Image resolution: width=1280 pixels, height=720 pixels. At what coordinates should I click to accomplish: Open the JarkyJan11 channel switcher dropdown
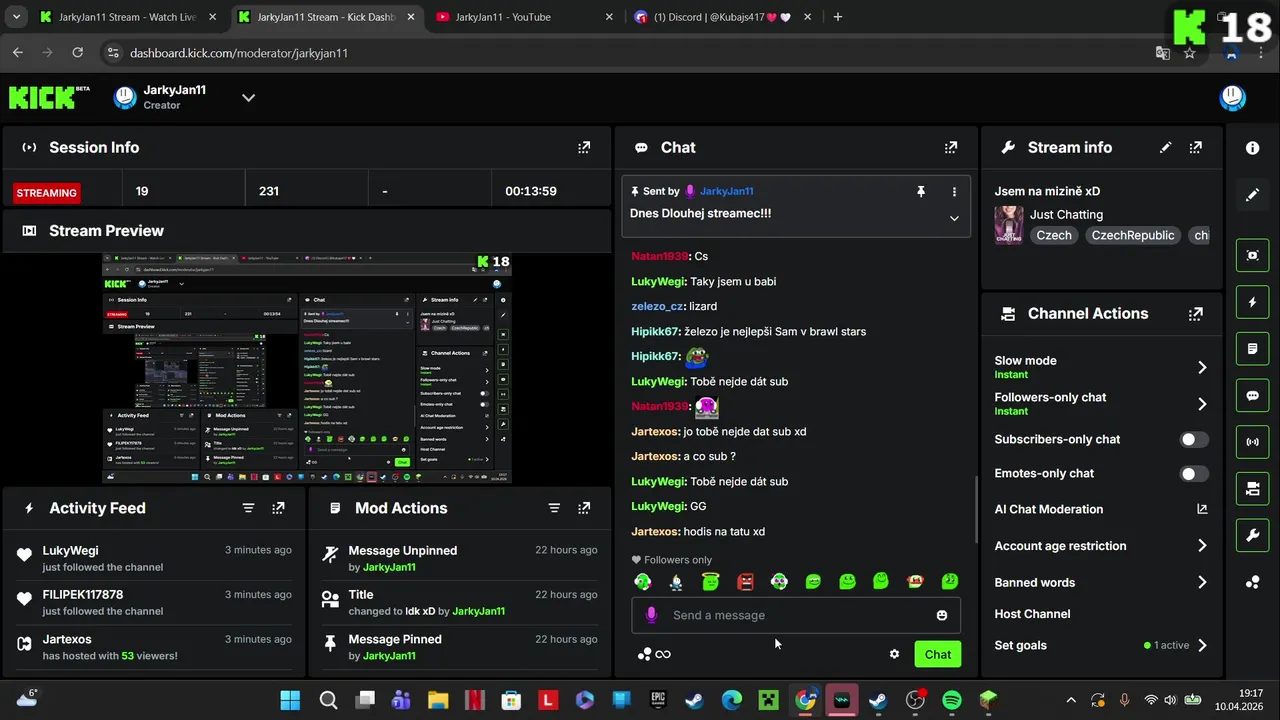(x=249, y=97)
